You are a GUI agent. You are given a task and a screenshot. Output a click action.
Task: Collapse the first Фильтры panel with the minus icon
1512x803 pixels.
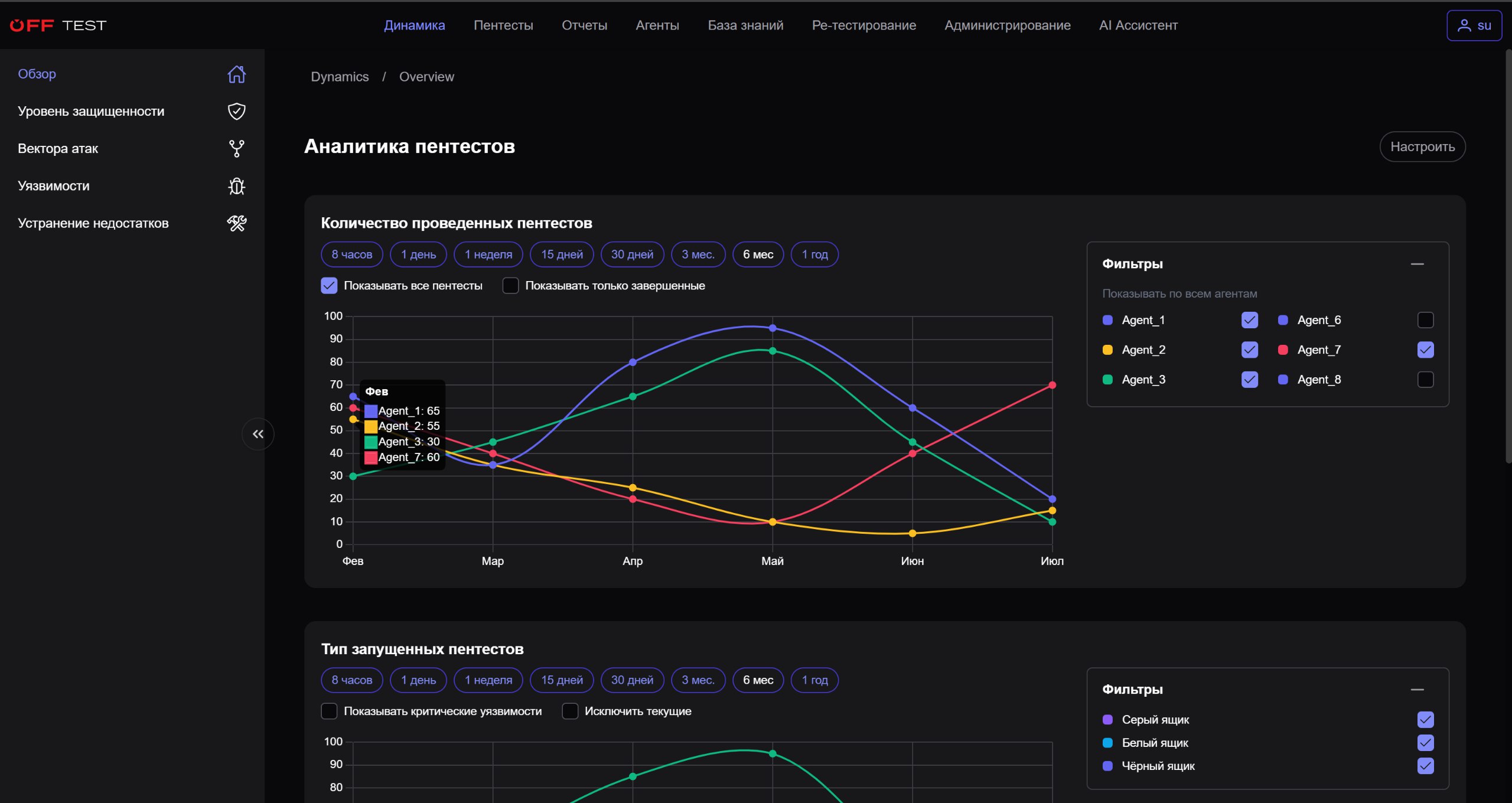[1417, 264]
